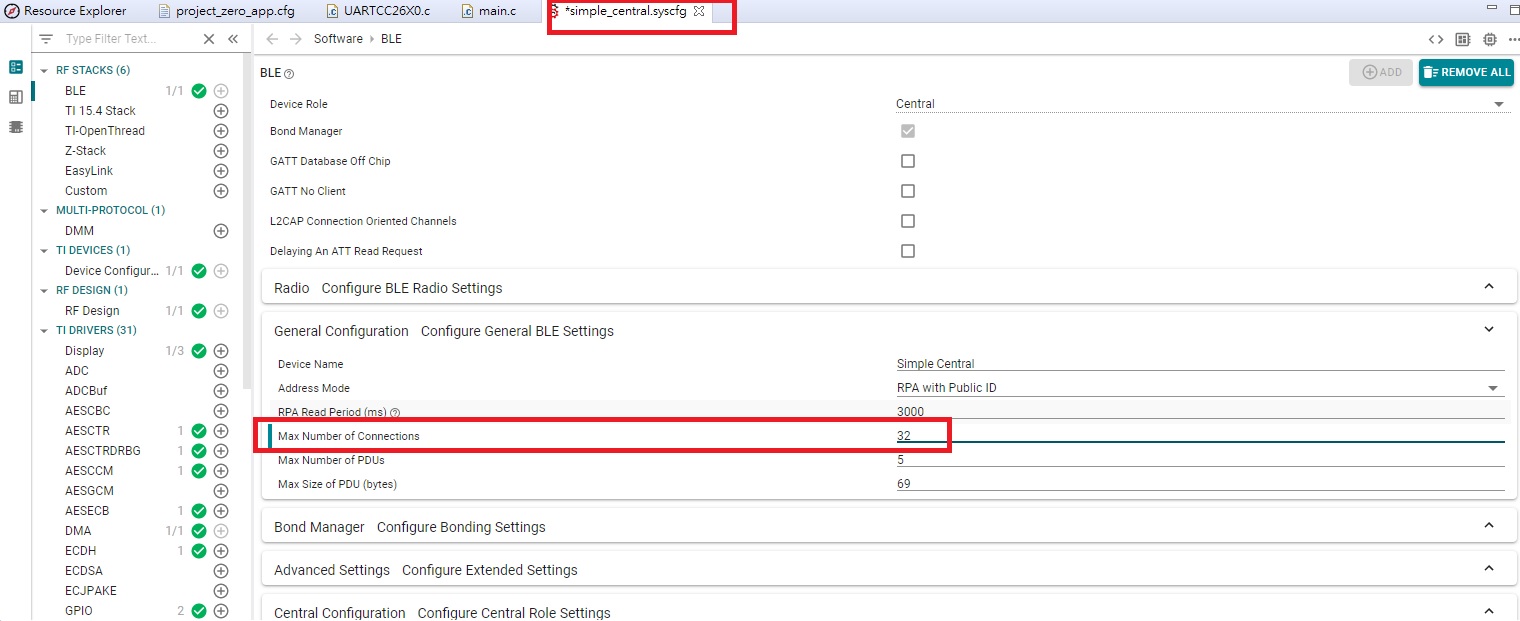Screen dimensions: 1520x621
Task: Open the Address Mode dropdown
Action: pyautogui.click(x=1200, y=388)
